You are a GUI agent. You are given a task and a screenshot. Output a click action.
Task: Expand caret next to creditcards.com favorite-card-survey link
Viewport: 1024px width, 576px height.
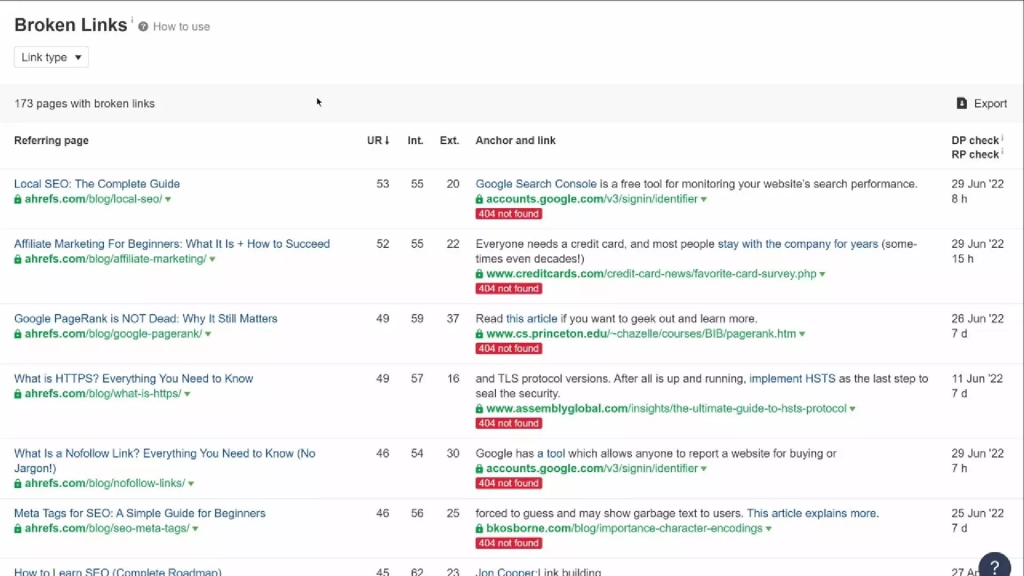point(822,274)
